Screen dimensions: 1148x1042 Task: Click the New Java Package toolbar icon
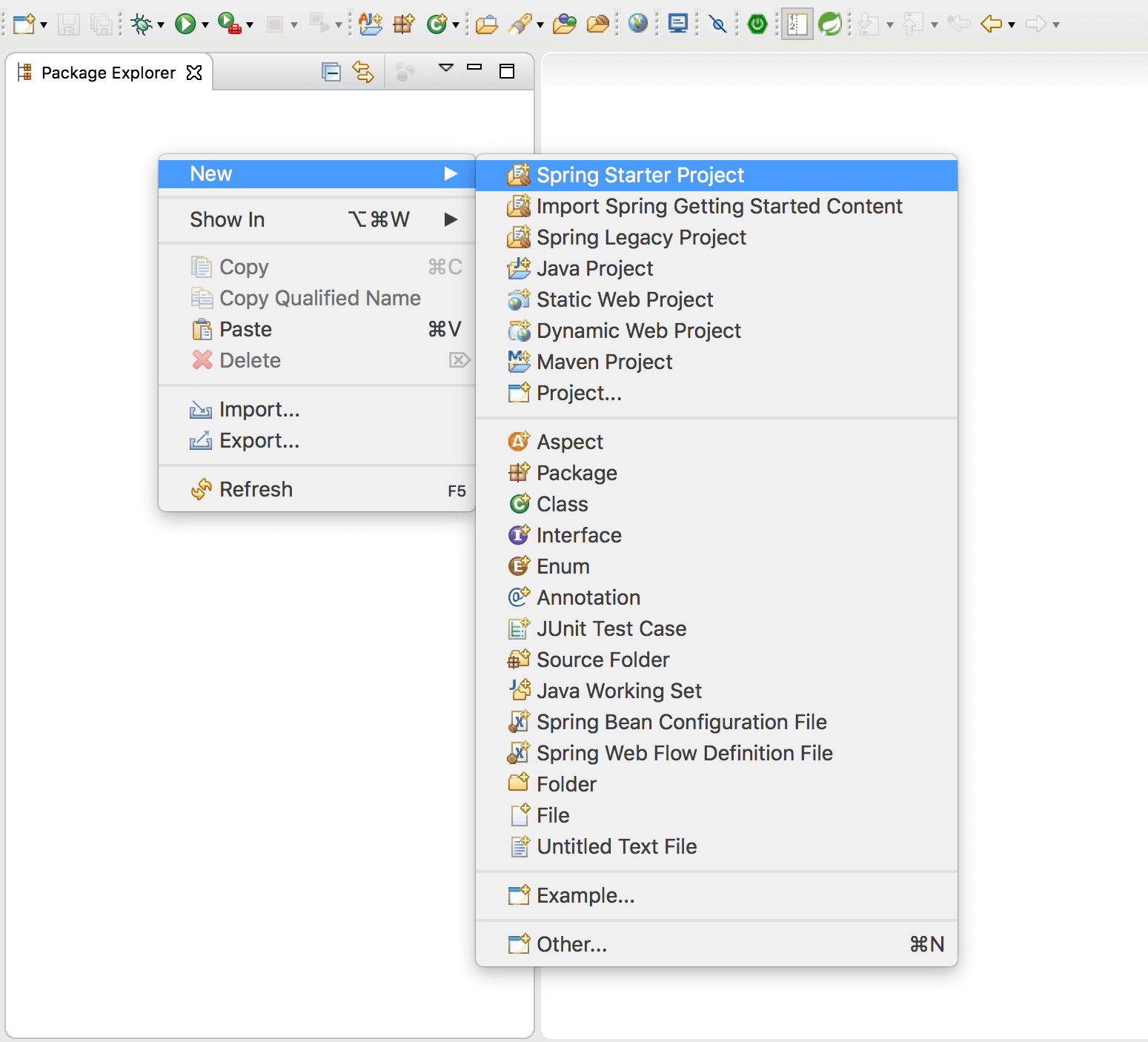(404, 24)
